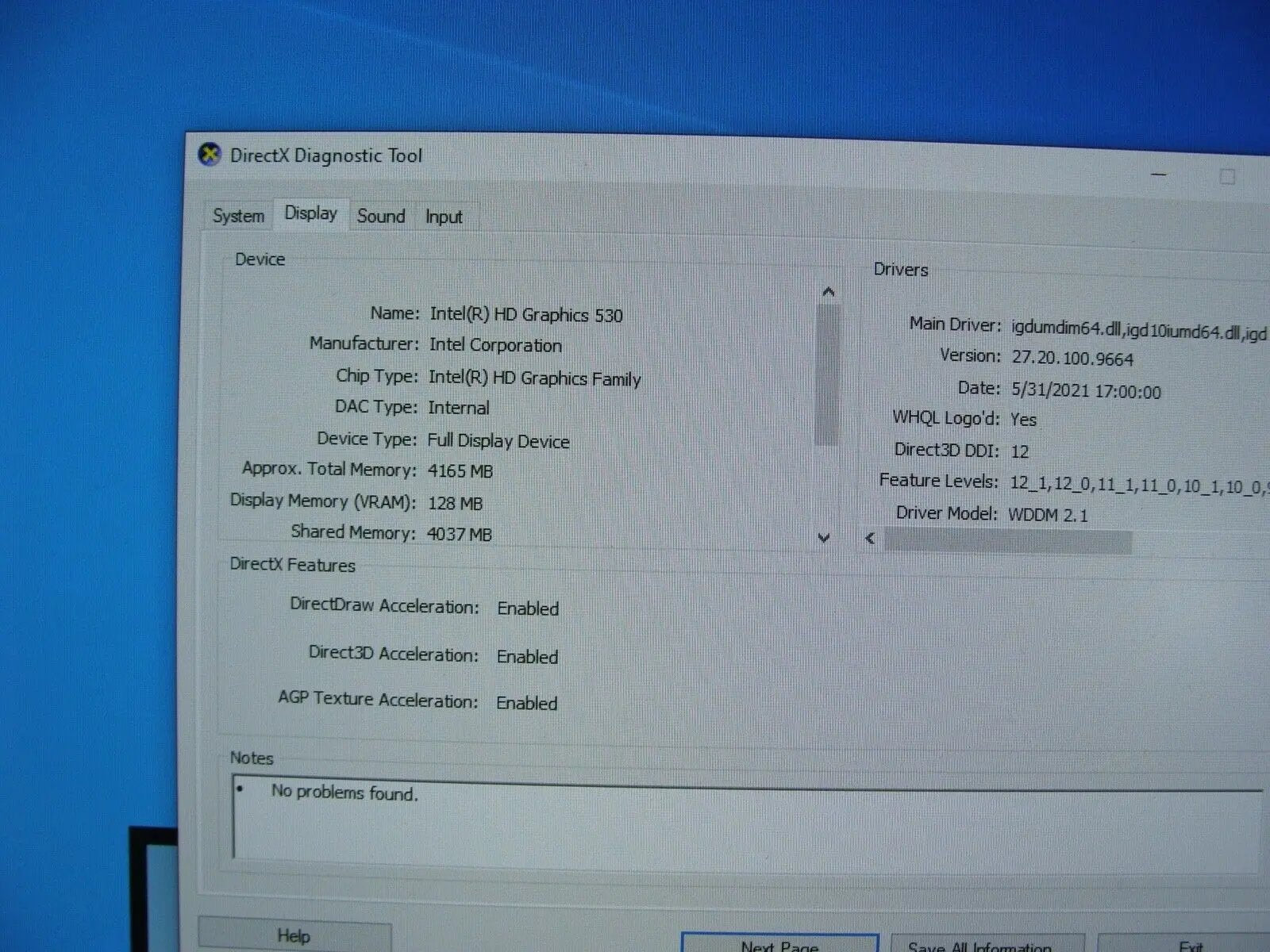This screenshot has width=1270, height=952.
Task: Click the Intel Corporation manufacturer value
Action: [495, 345]
